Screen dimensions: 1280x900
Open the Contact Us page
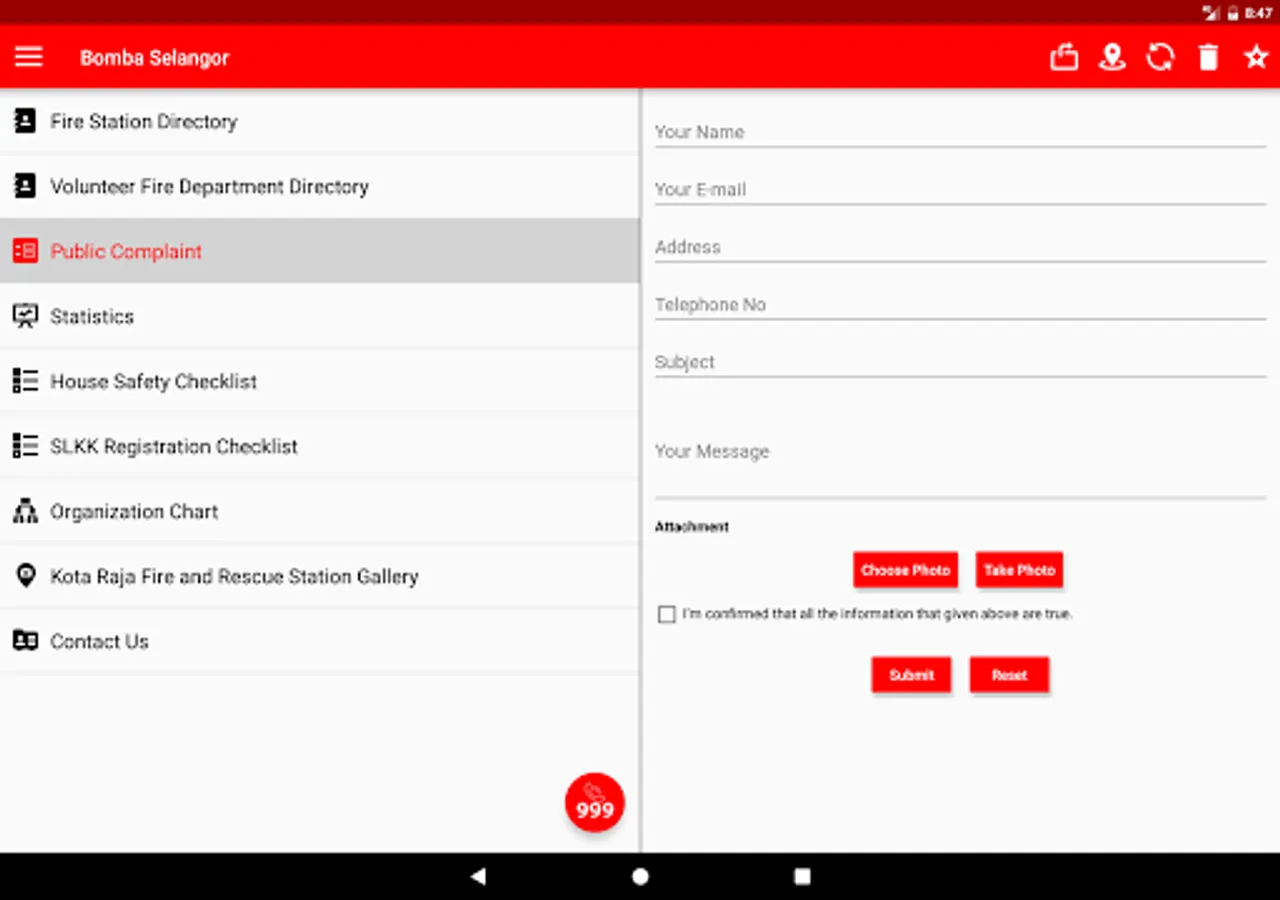click(x=320, y=641)
